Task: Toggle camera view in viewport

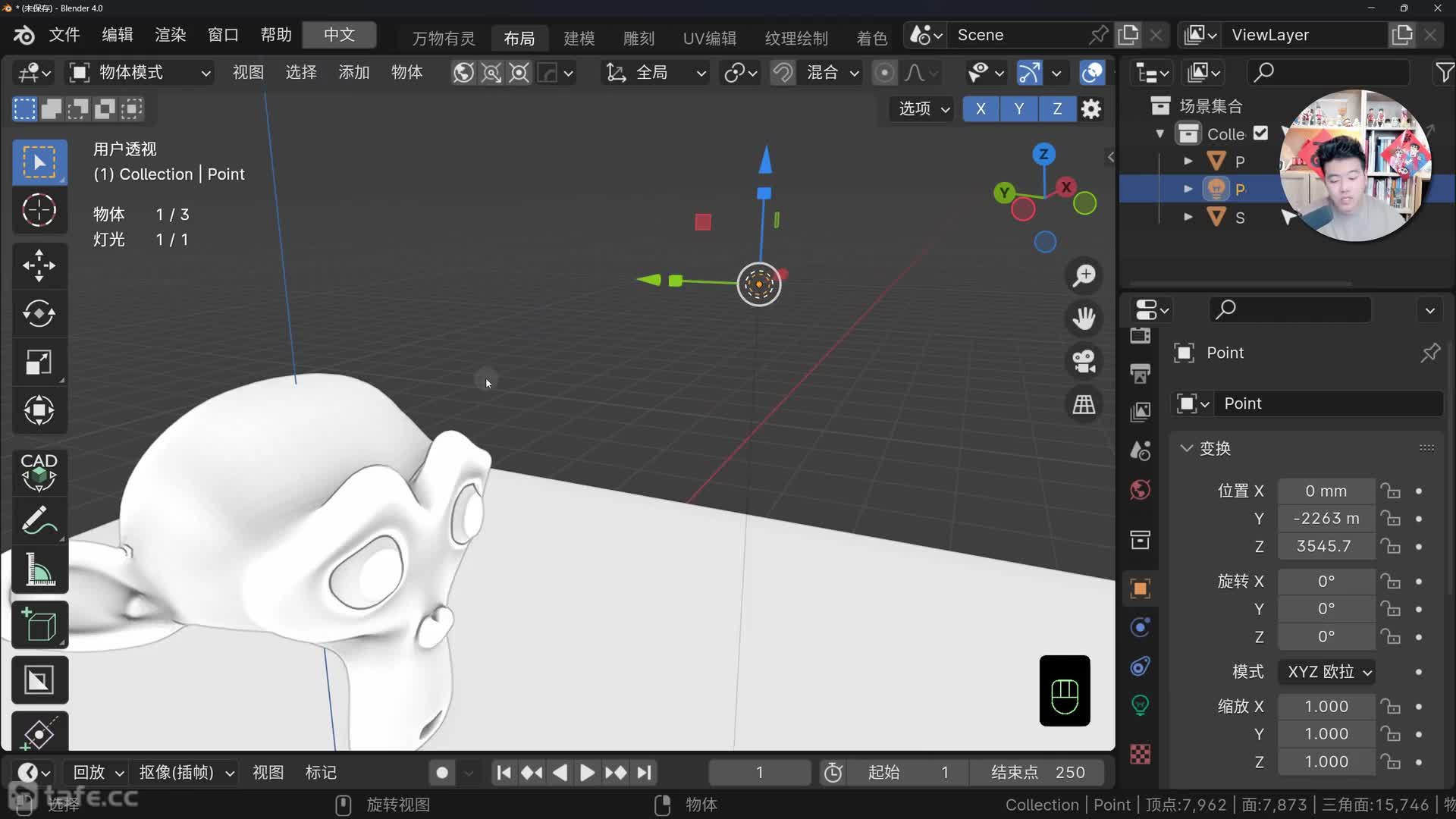Action: 1084,362
